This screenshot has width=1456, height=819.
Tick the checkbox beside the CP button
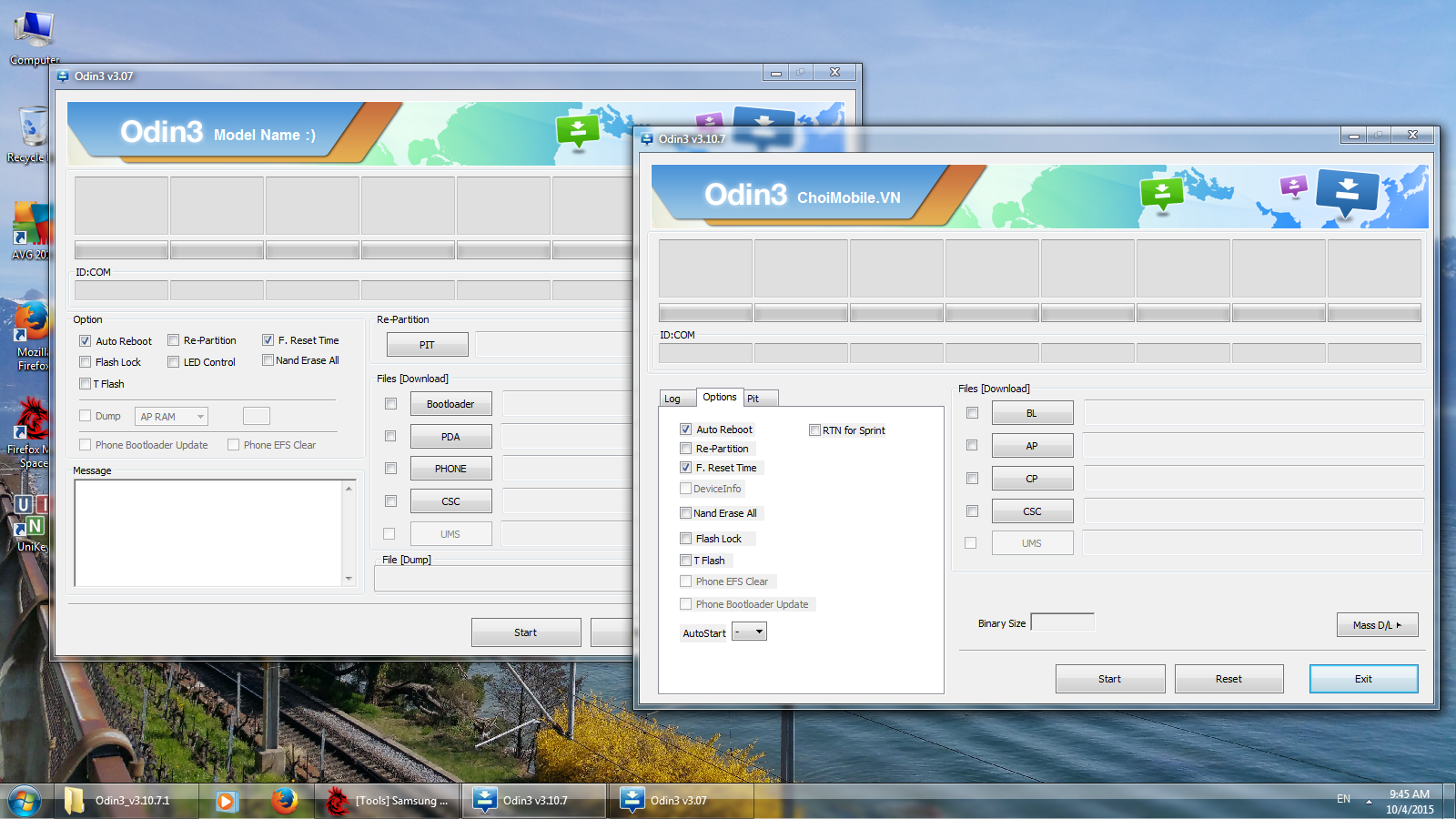pos(972,479)
